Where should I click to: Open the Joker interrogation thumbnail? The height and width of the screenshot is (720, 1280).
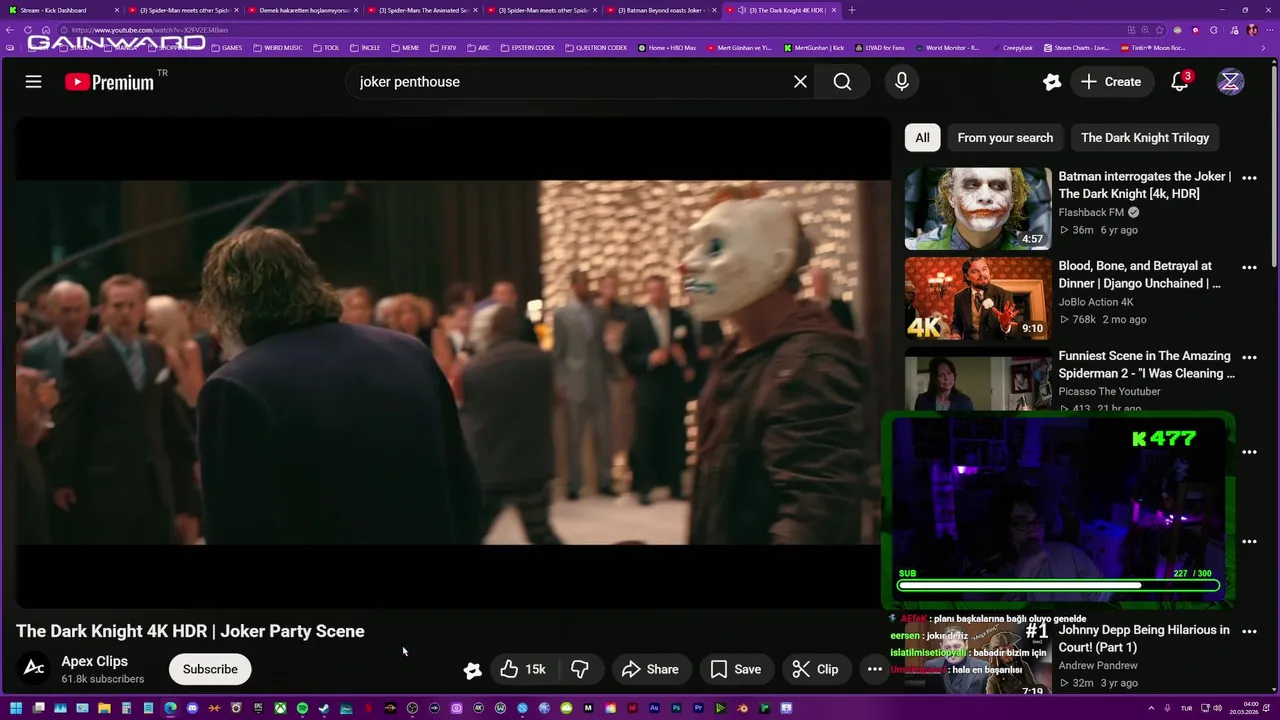pyautogui.click(x=978, y=208)
